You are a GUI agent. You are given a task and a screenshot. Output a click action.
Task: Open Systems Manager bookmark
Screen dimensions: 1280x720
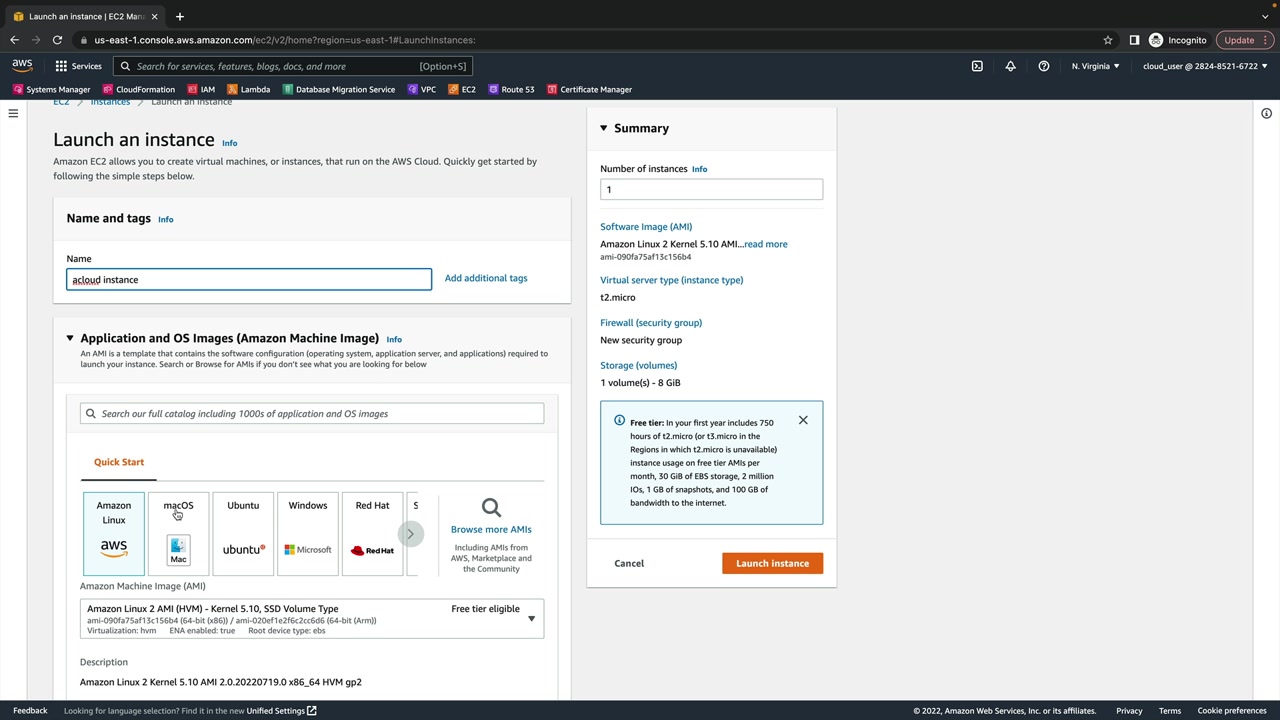pyautogui.click(x=51, y=89)
